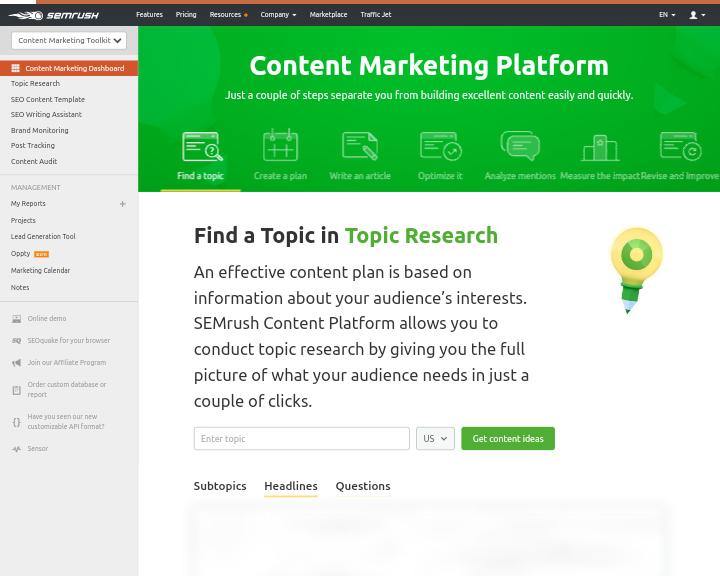Select the Revise and improve icon
This screenshot has height=576, width=720.
(x=681, y=146)
